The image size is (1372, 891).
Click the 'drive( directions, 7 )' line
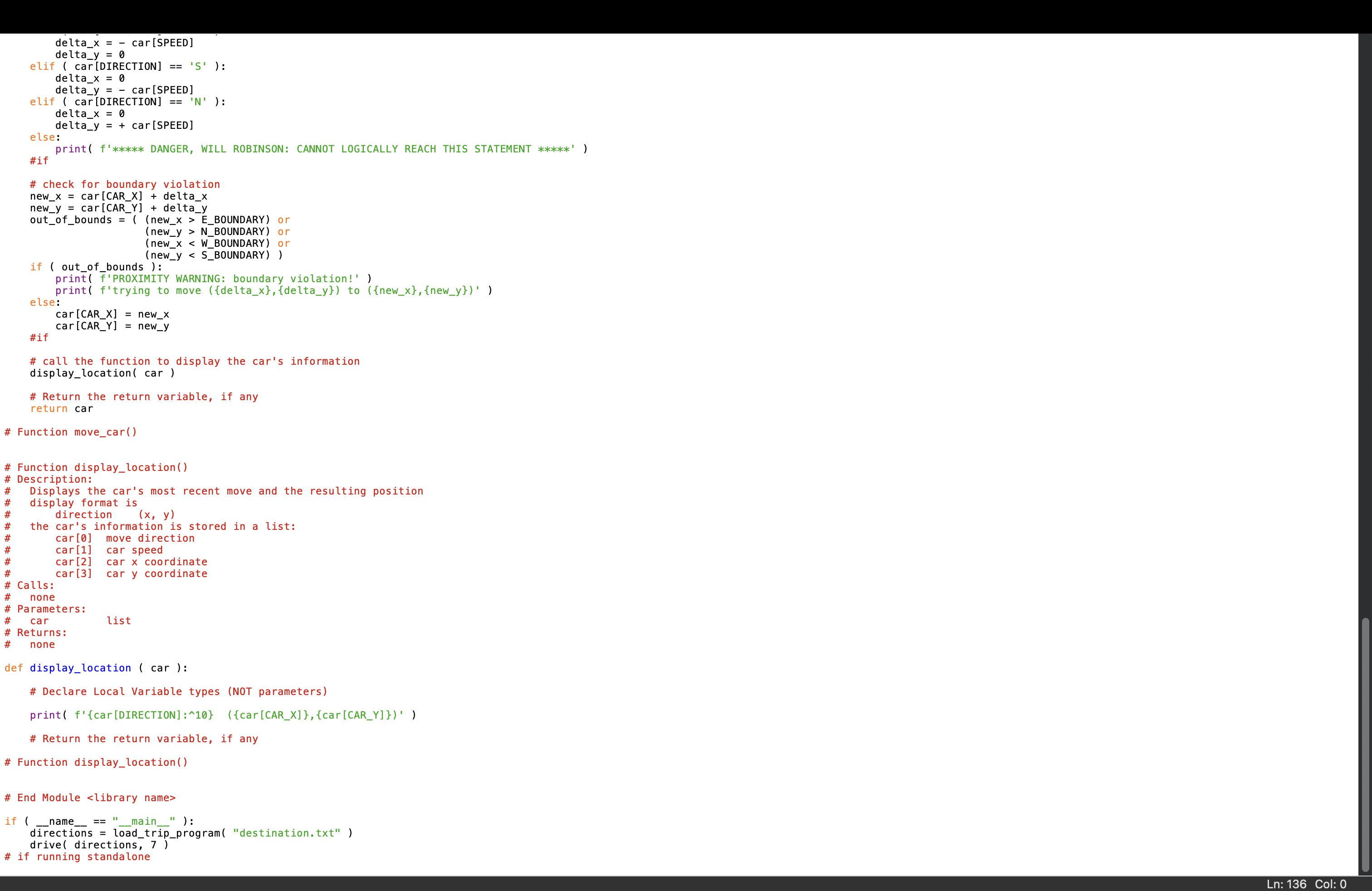tap(99, 845)
